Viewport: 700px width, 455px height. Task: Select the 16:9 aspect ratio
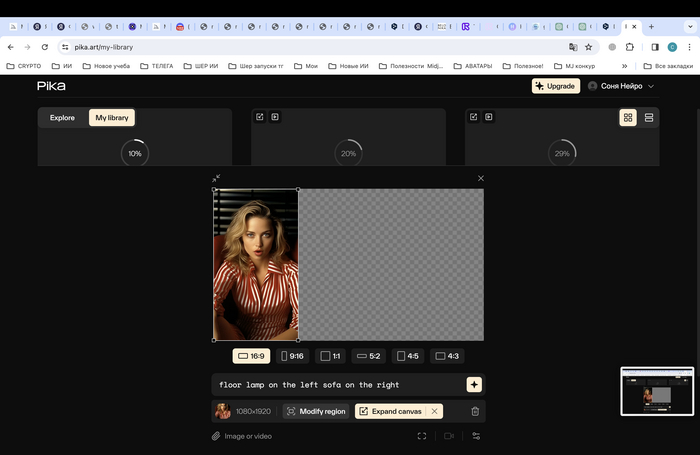[x=251, y=356]
